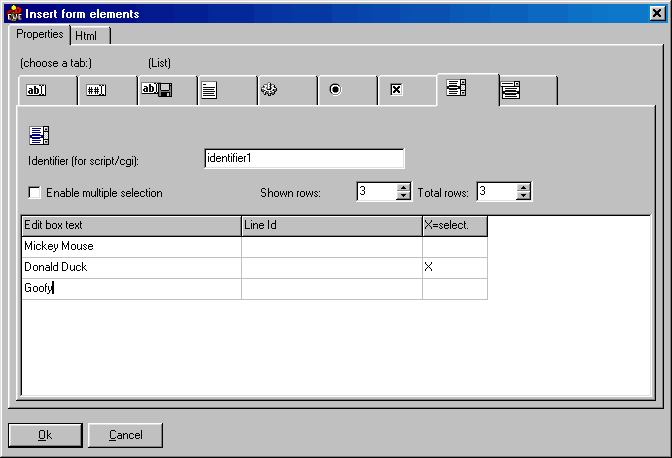Increase the Shown rows value
The height and width of the screenshot is (458, 672).
click(403, 187)
